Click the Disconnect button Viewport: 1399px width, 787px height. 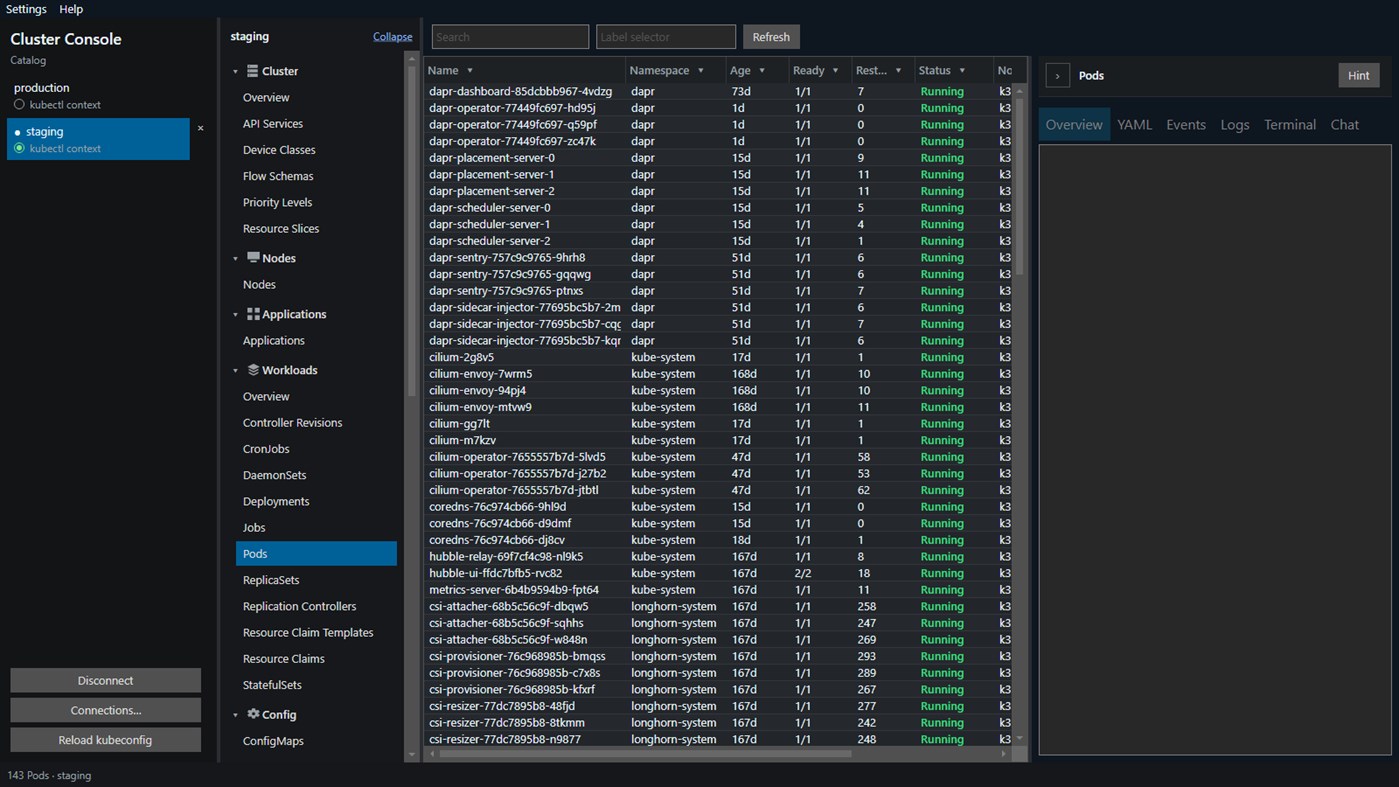[x=105, y=681]
